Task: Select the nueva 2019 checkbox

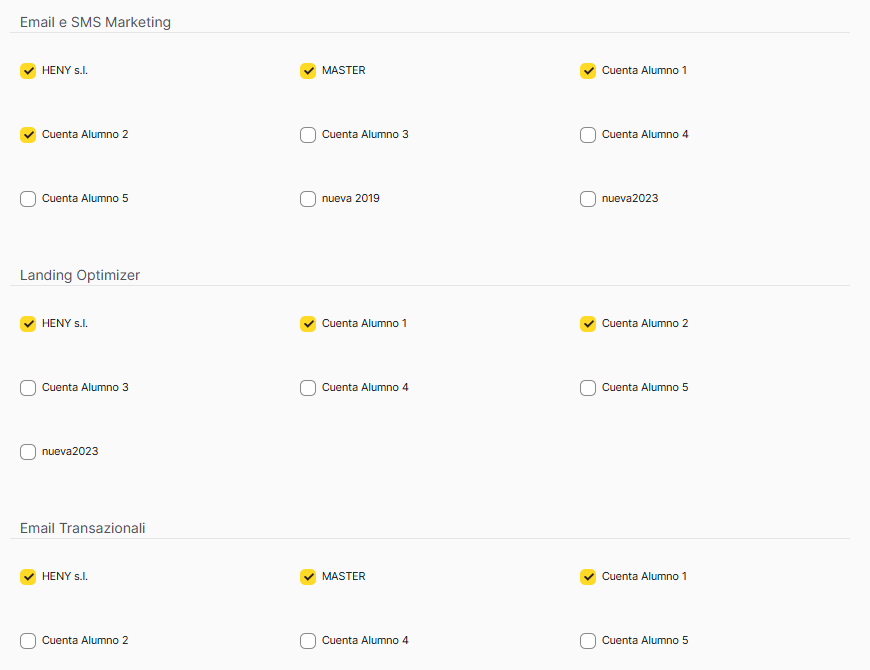Action: tap(308, 199)
